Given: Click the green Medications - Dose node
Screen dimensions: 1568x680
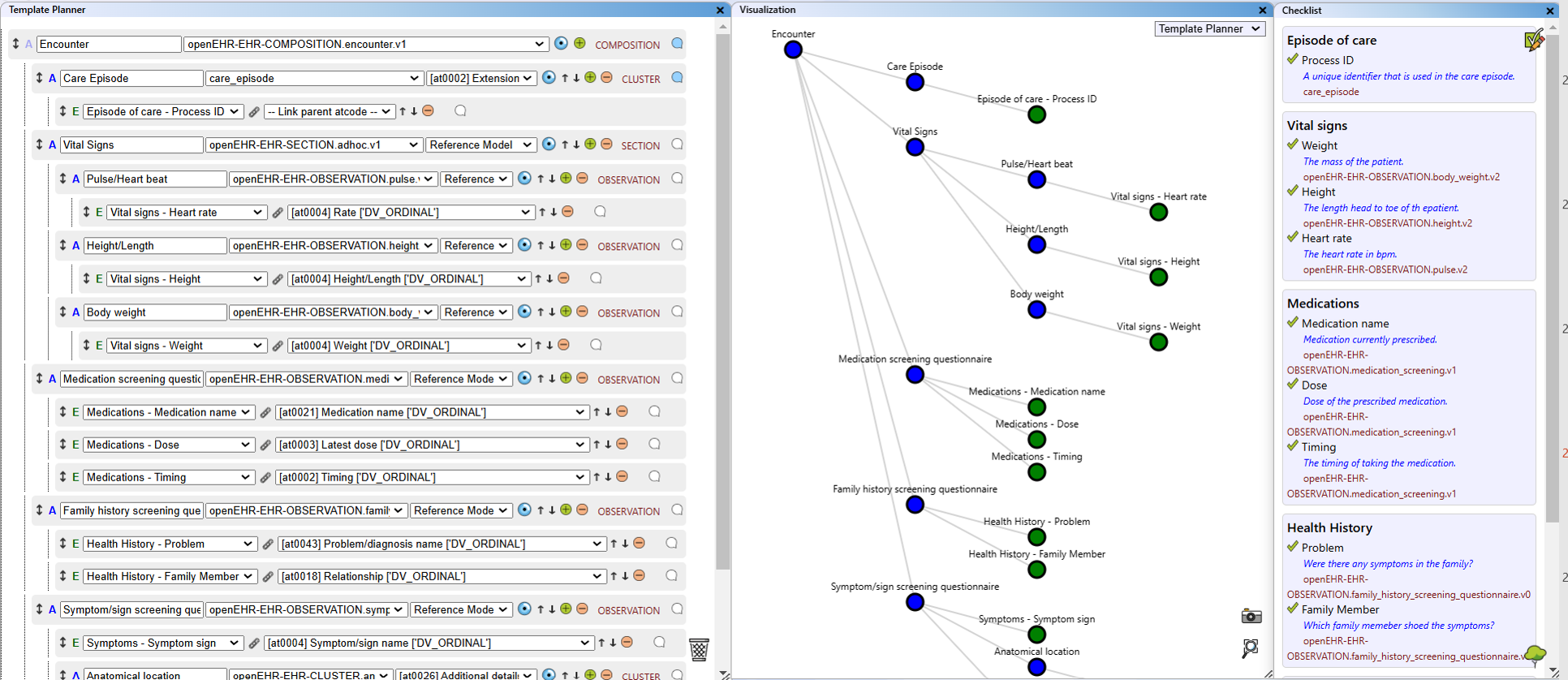Looking at the screenshot, I should tap(1036, 440).
